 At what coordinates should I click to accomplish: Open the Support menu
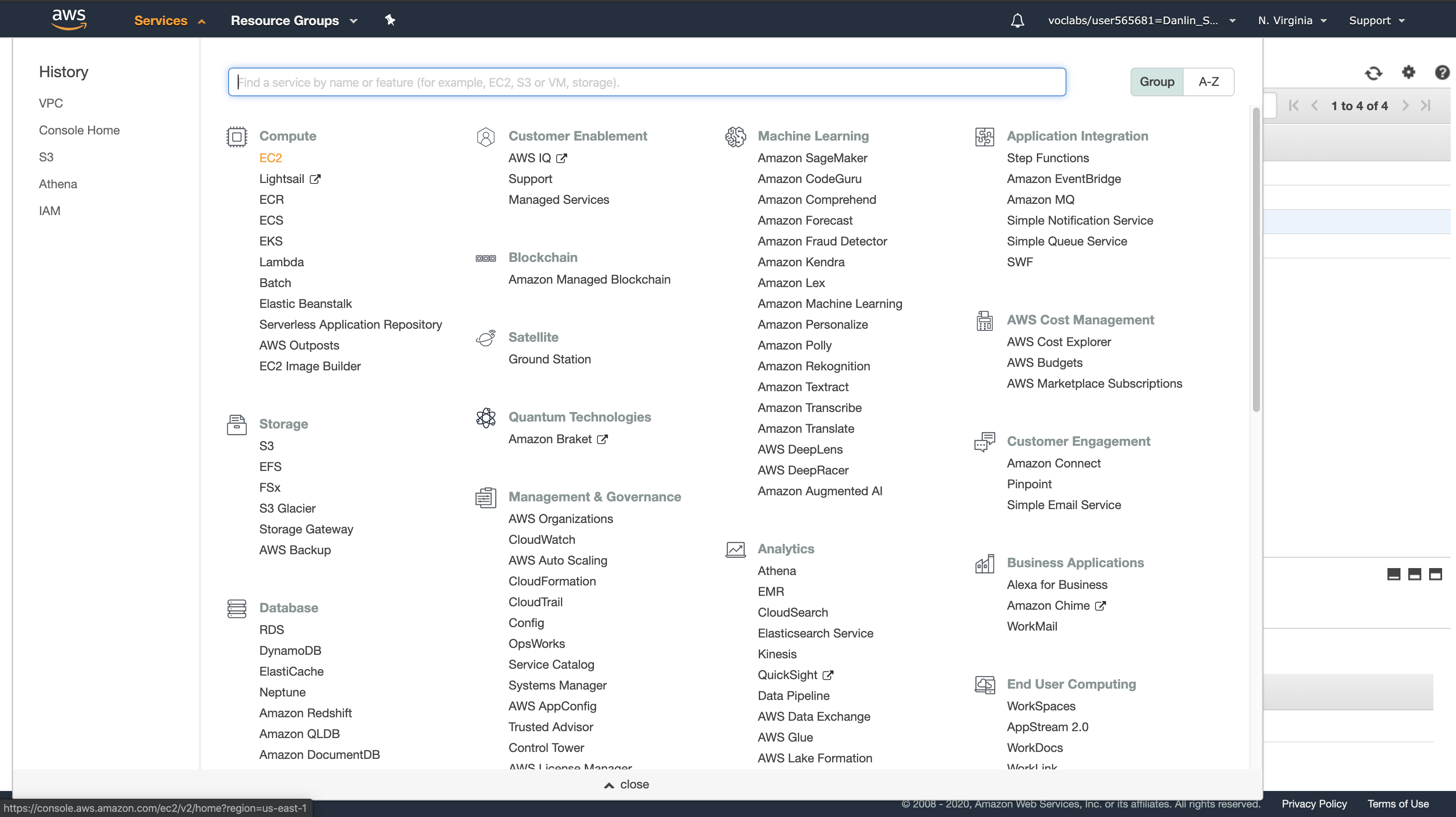pyautogui.click(x=1376, y=21)
